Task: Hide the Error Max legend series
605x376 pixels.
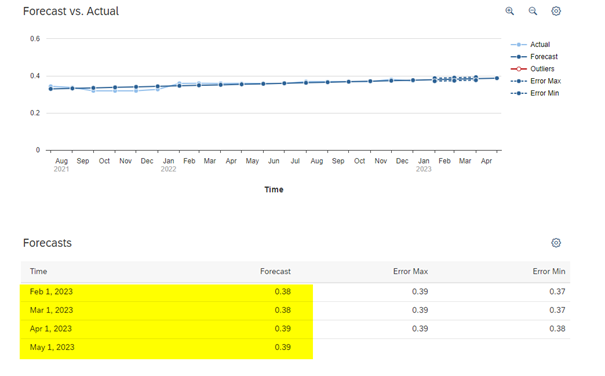Action: point(536,81)
